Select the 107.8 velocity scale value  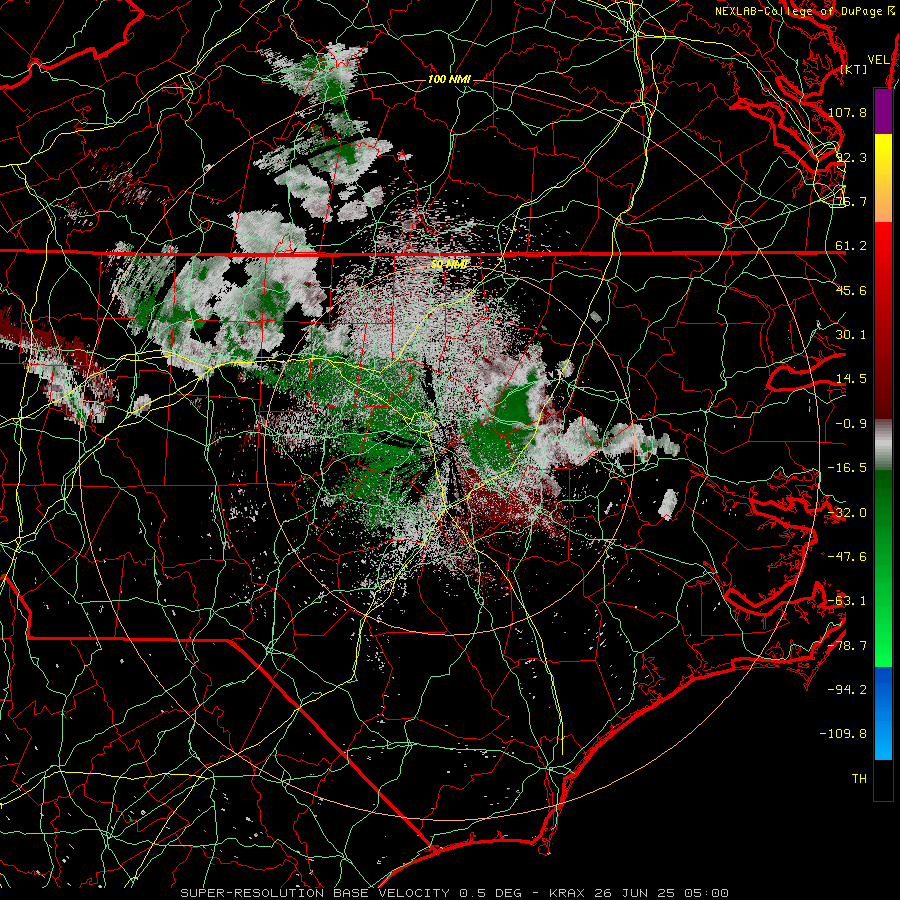point(848,112)
